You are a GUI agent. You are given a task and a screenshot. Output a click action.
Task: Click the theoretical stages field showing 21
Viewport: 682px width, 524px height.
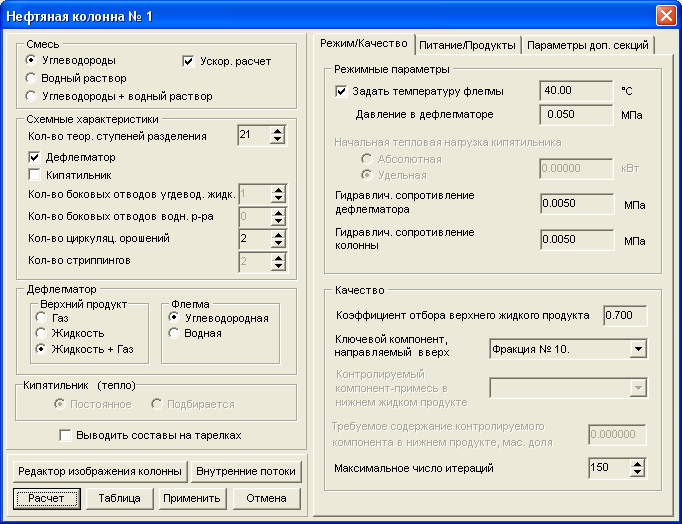(x=254, y=135)
